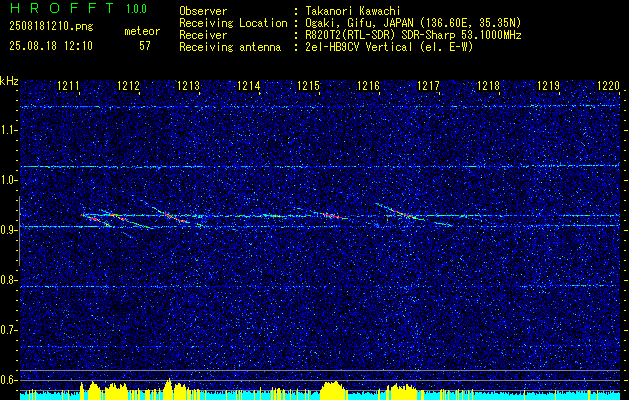The image size is (629, 400).
Task: Click the 1220 time marker
Action: click(609, 85)
